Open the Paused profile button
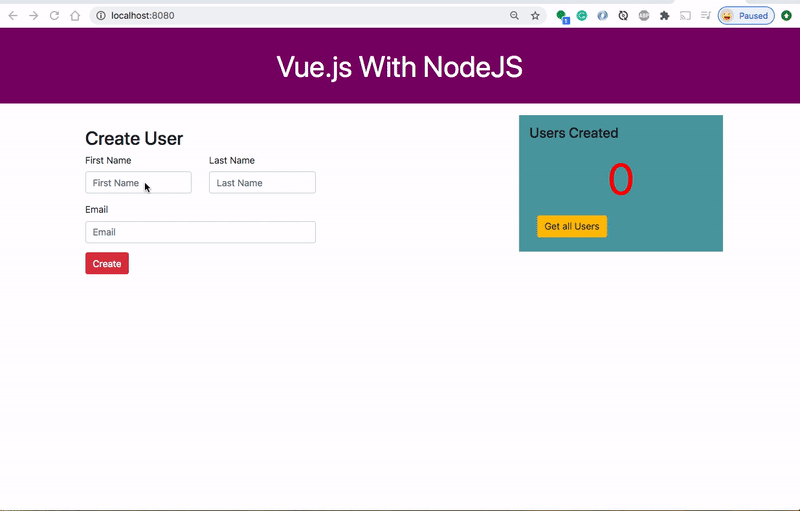 [746, 16]
